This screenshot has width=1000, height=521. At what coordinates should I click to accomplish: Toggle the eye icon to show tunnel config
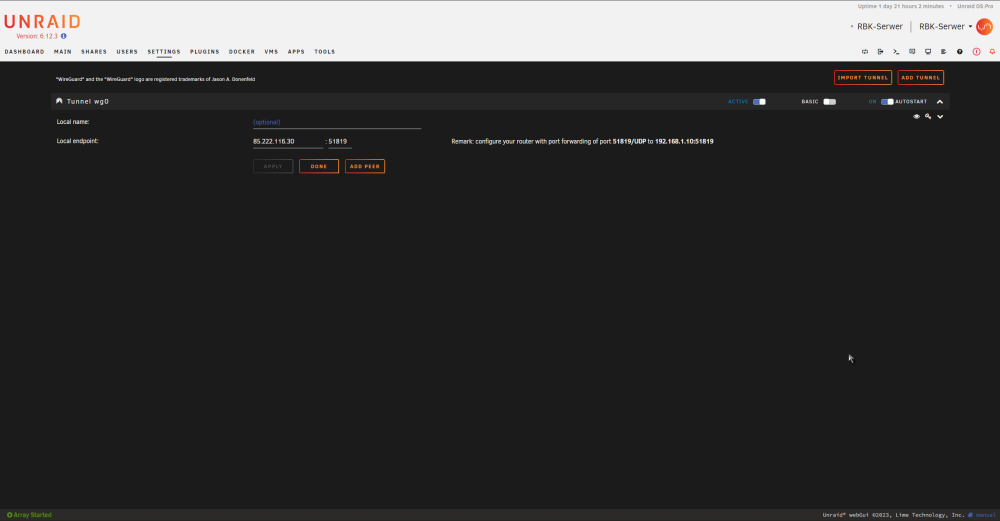click(x=916, y=117)
